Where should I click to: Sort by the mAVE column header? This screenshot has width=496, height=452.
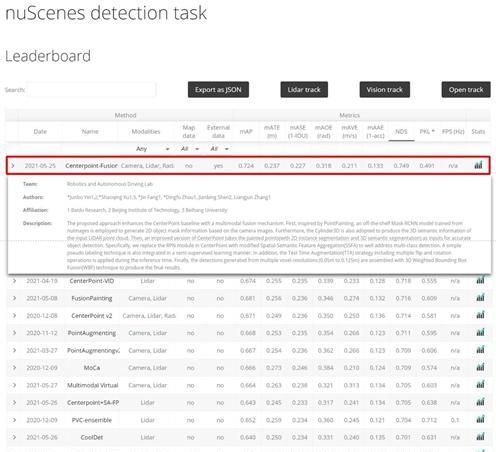(349, 132)
